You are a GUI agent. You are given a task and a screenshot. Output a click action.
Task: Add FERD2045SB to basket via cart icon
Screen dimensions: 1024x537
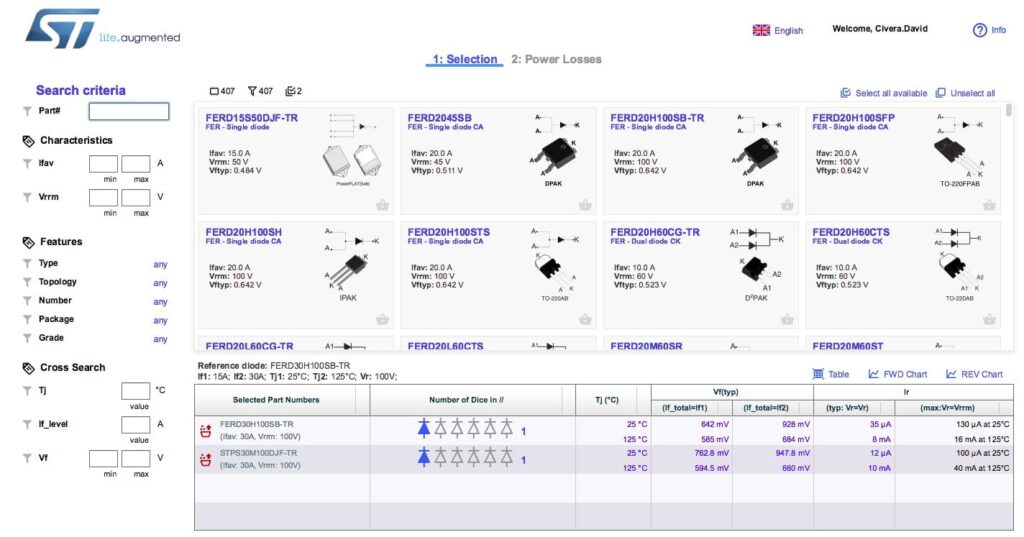click(585, 205)
